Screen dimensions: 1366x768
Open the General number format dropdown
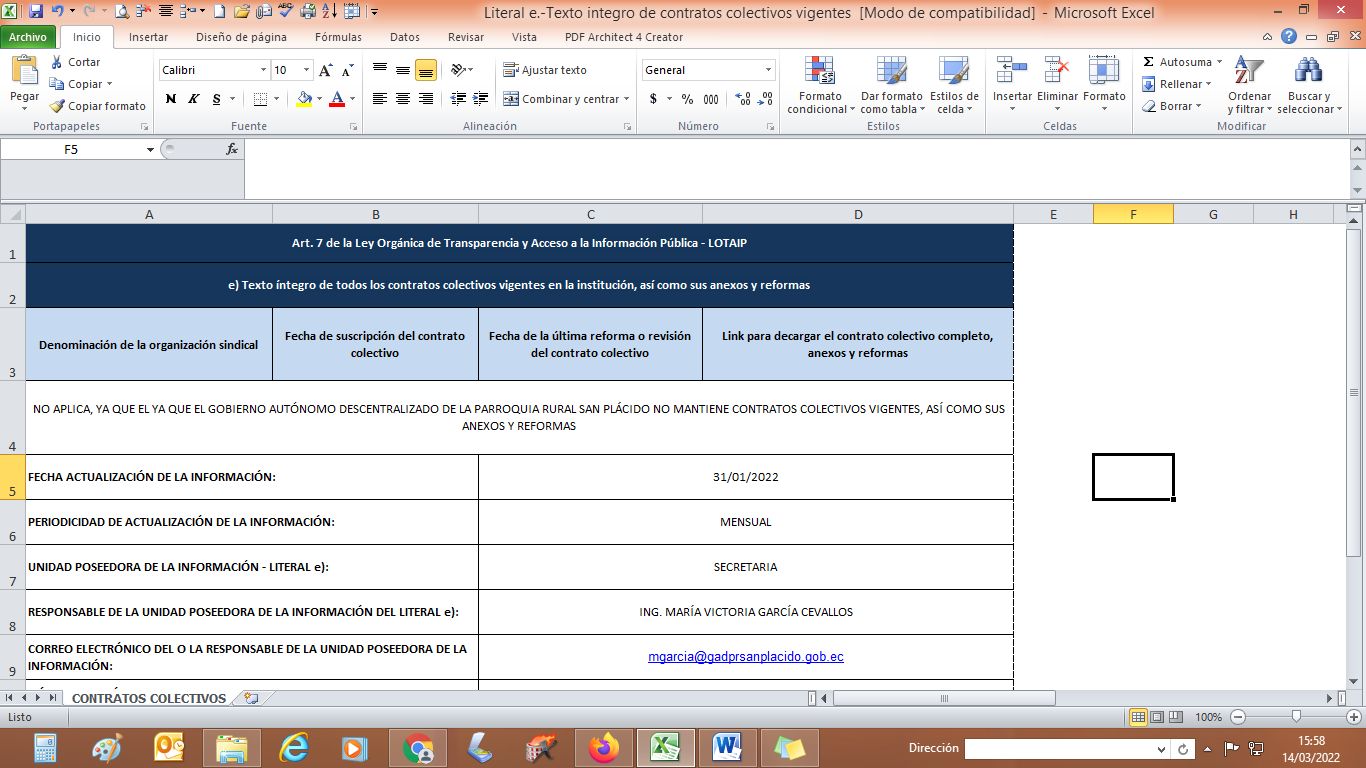(x=768, y=70)
